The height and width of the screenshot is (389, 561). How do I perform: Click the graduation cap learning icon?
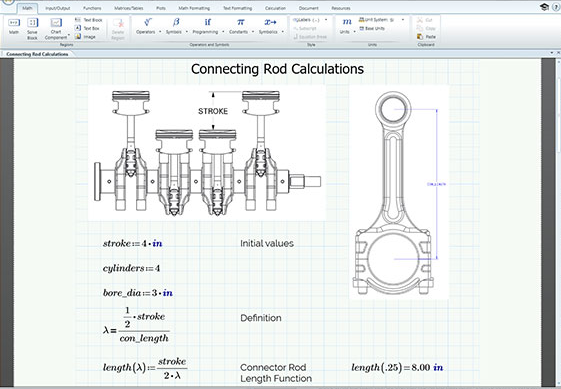[x=545, y=7]
